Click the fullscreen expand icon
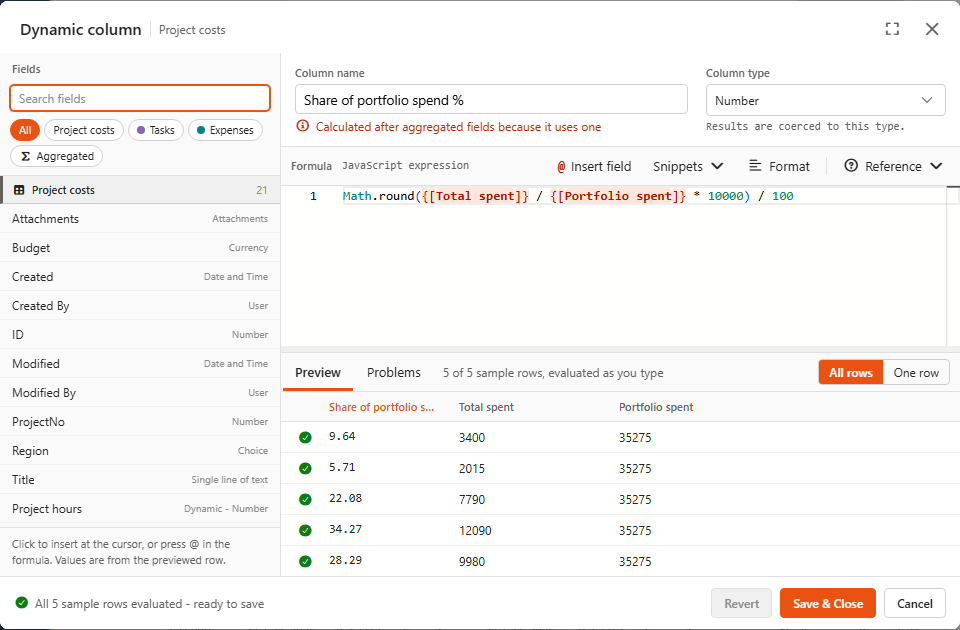The image size is (960, 630). [x=892, y=29]
